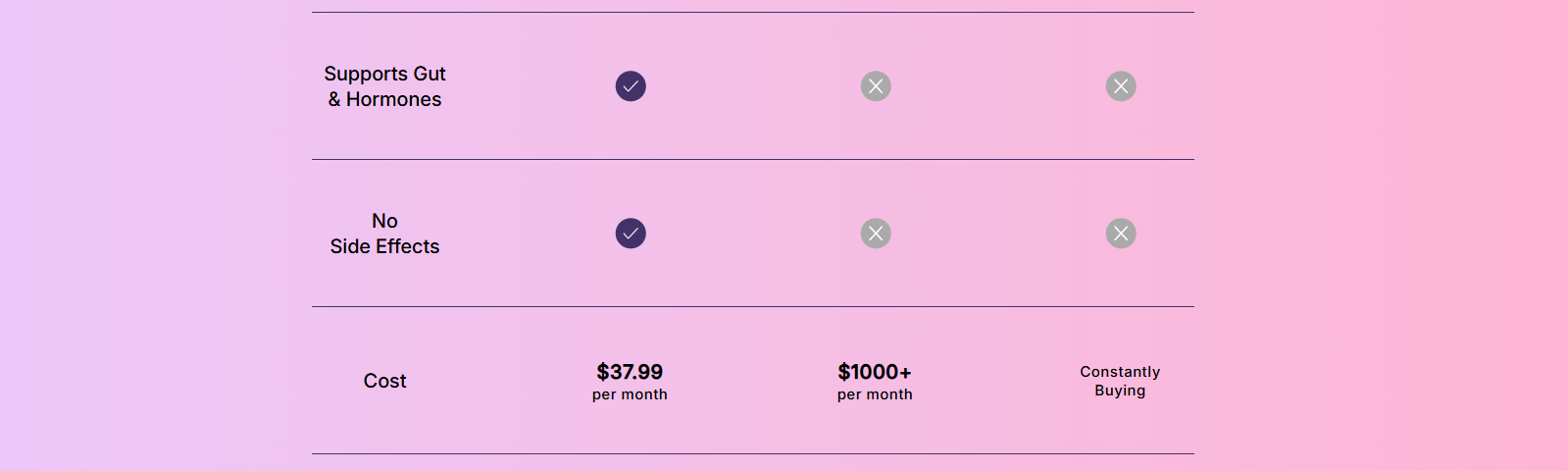The image size is (1568, 471).
Task: Click last-column gray X in No Side Effects row
Action: coord(1121,234)
